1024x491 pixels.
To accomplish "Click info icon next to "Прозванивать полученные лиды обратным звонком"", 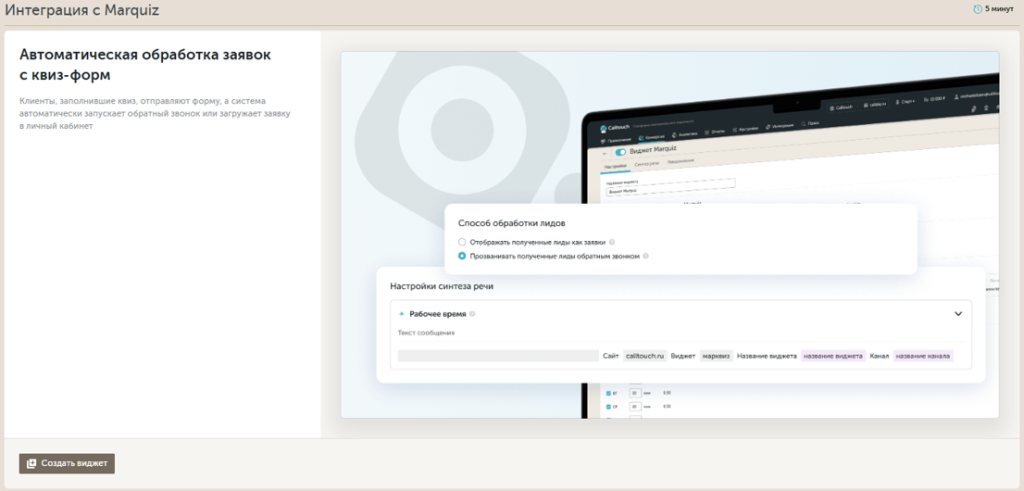I will (647, 256).
